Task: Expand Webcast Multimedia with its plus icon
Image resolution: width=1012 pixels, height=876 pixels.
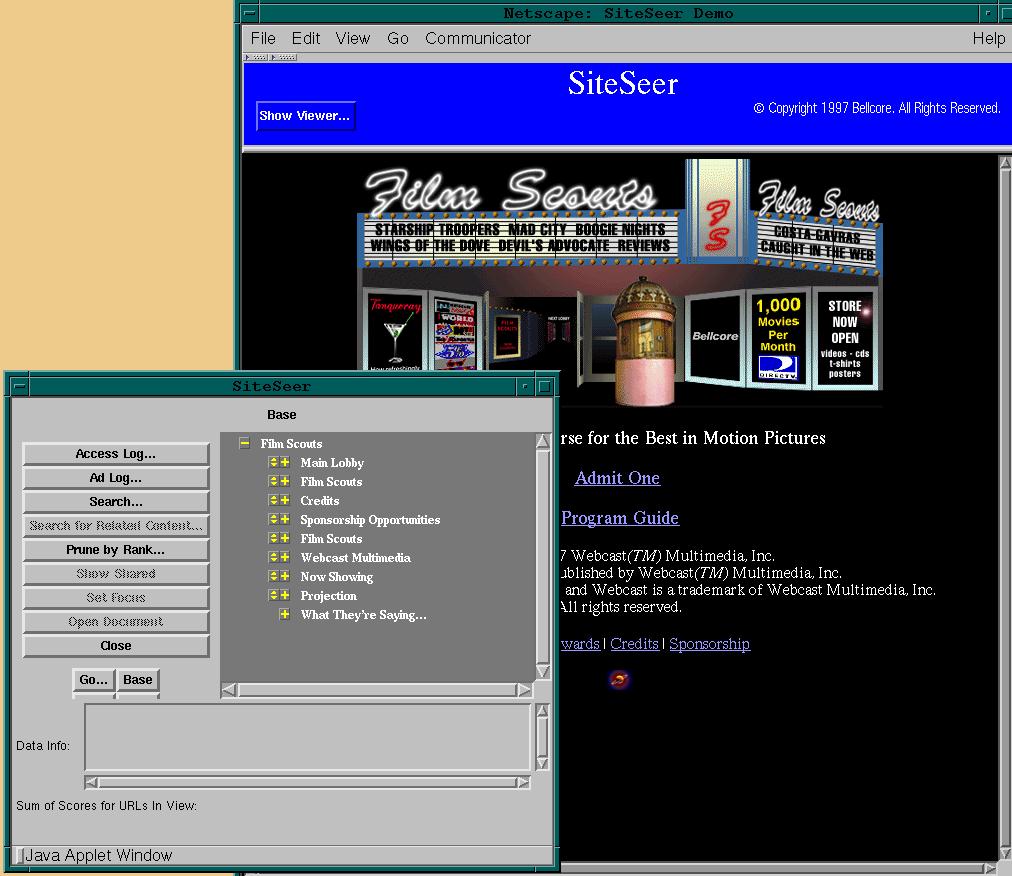Action: (285, 557)
